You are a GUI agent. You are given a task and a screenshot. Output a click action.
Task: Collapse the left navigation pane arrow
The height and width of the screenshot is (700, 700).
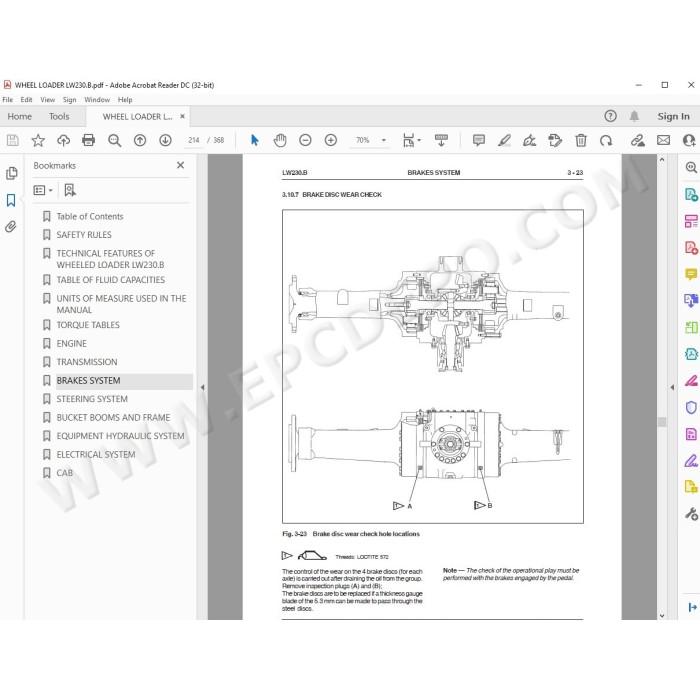click(203, 388)
